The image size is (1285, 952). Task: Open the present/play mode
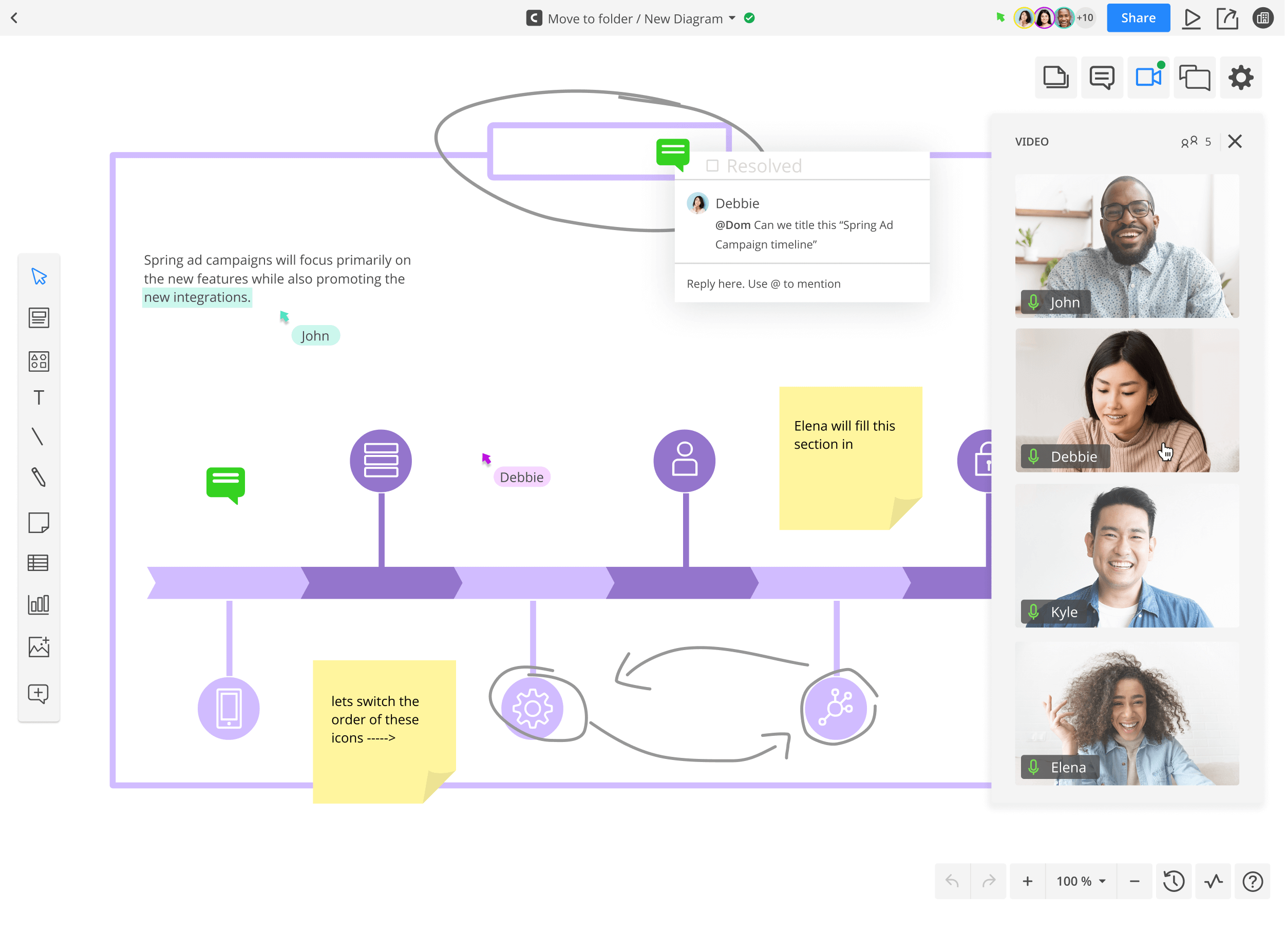coord(1191,18)
